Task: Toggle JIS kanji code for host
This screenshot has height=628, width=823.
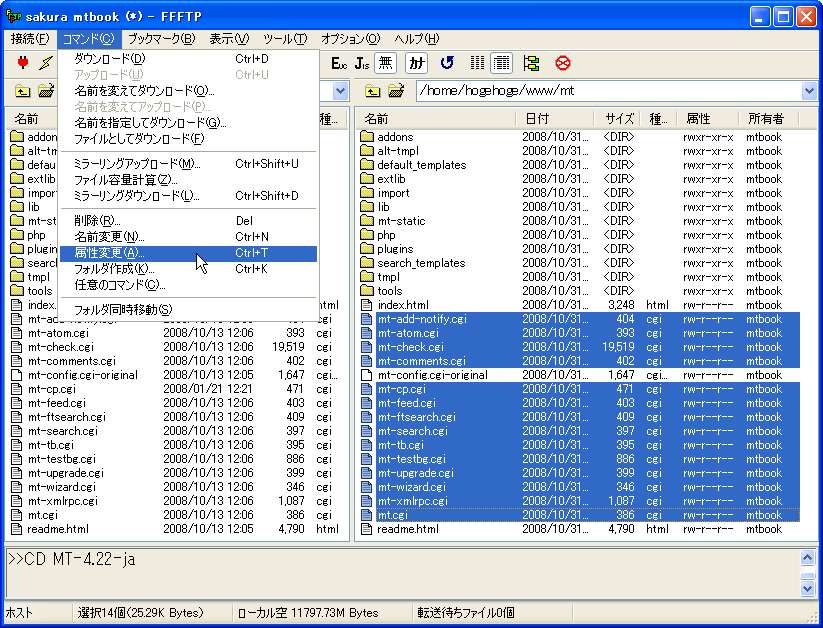Action: point(362,64)
